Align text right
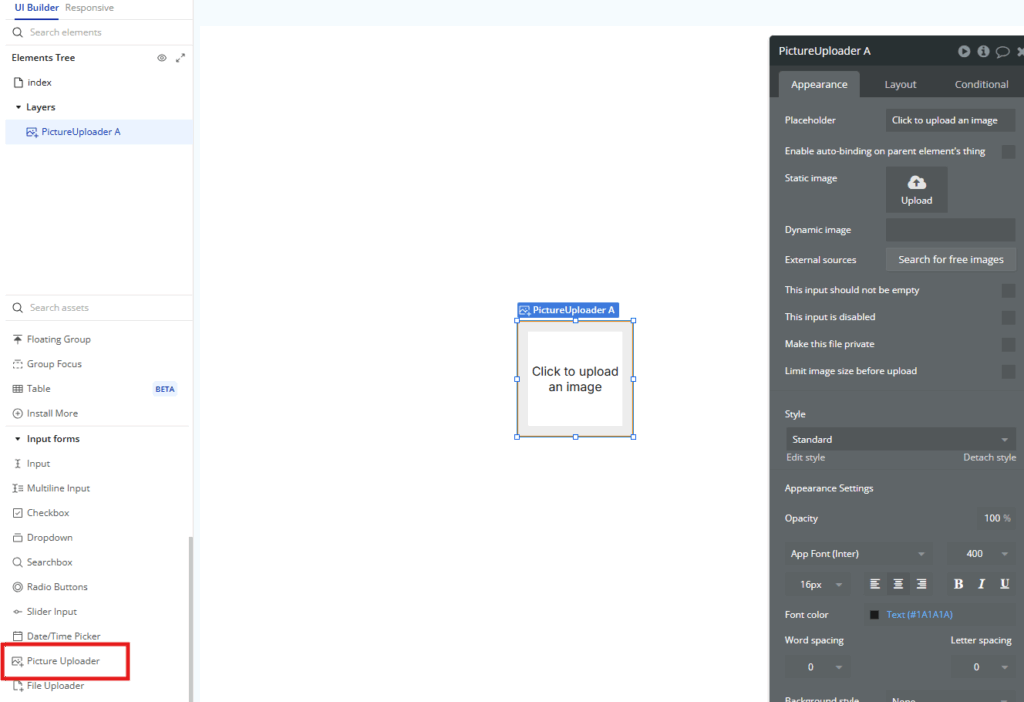Screen dimensions: 1024x702 (921, 584)
